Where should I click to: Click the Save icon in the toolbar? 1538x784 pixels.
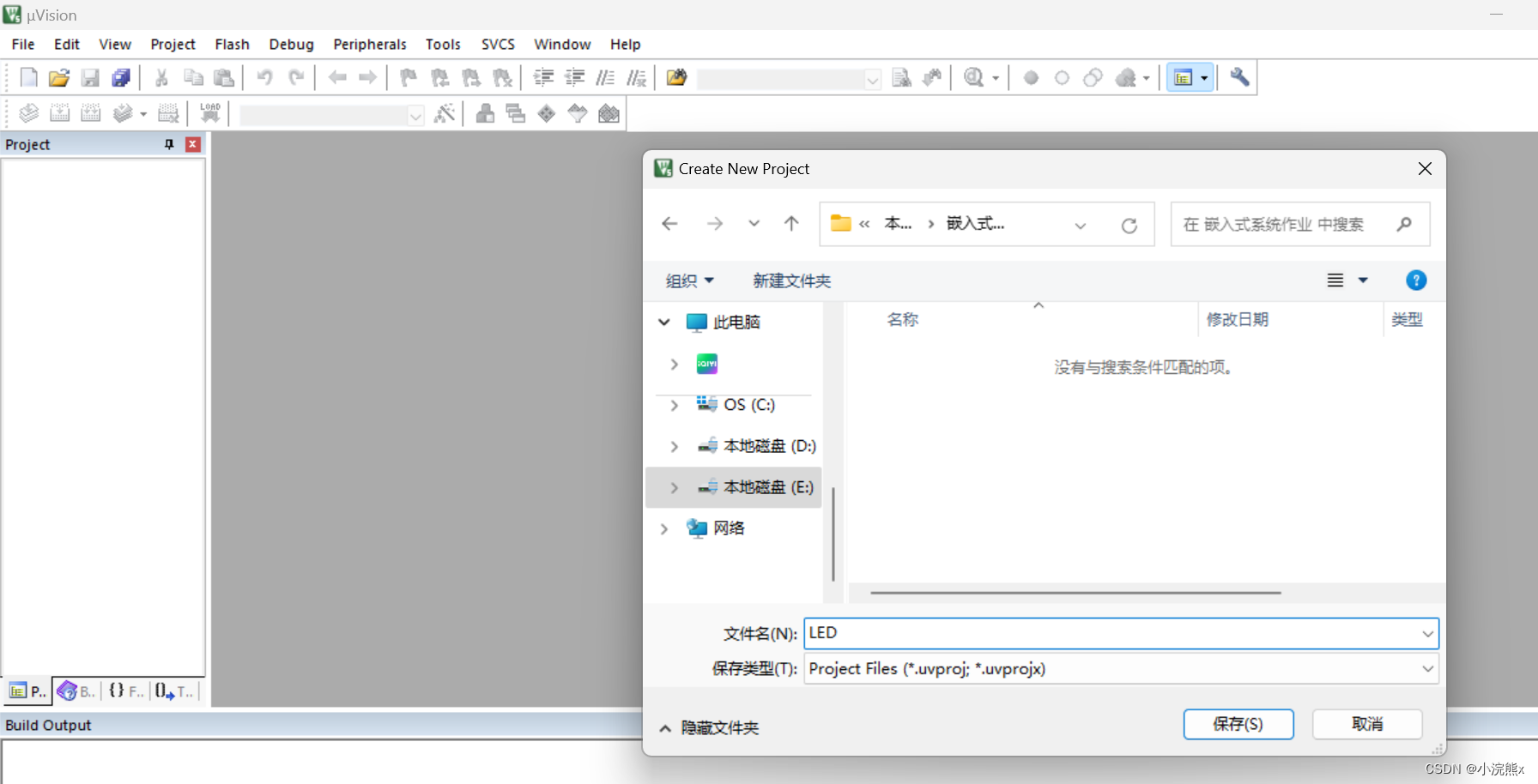click(90, 78)
